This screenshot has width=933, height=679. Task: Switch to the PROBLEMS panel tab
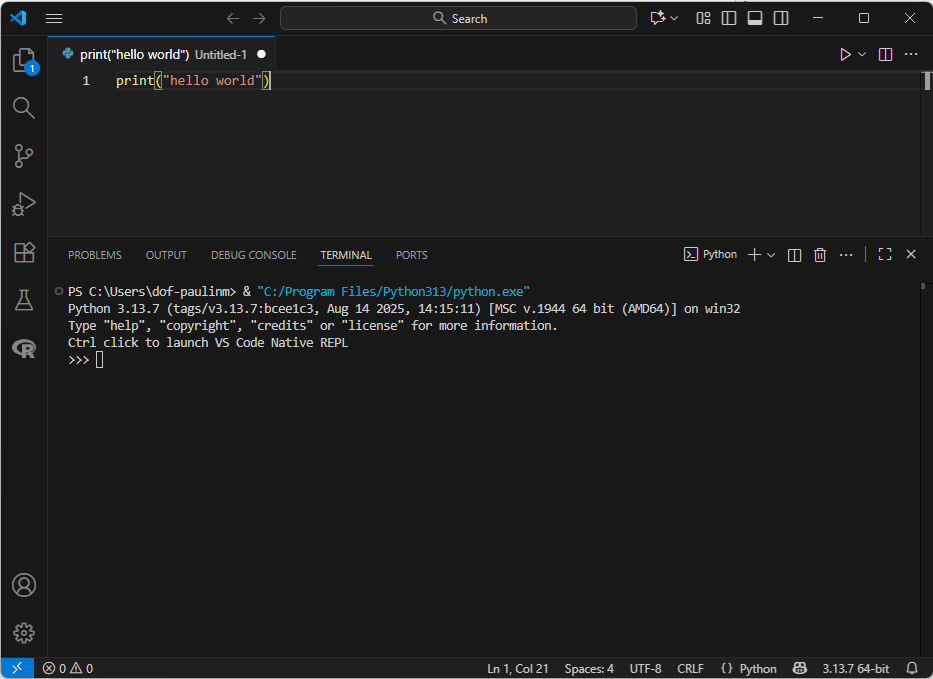95,255
